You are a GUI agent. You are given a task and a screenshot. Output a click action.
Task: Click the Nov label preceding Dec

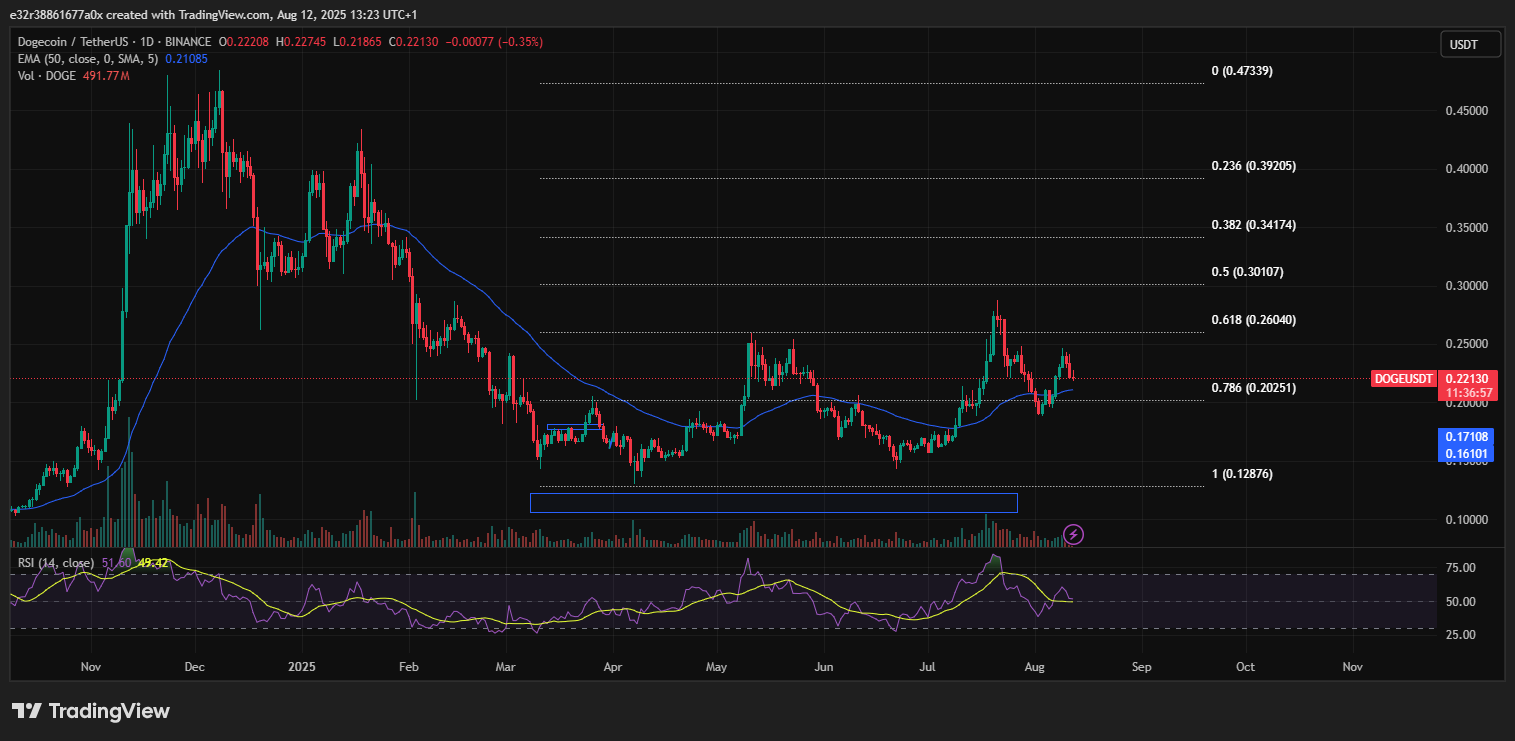pos(91,666)
